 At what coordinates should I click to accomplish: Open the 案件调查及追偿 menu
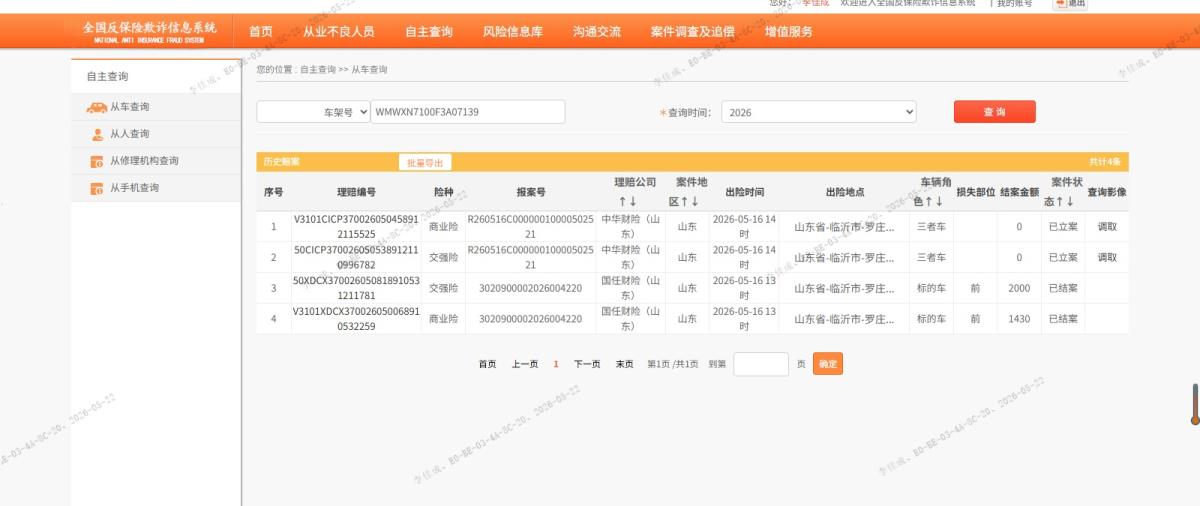click(693, 32)
